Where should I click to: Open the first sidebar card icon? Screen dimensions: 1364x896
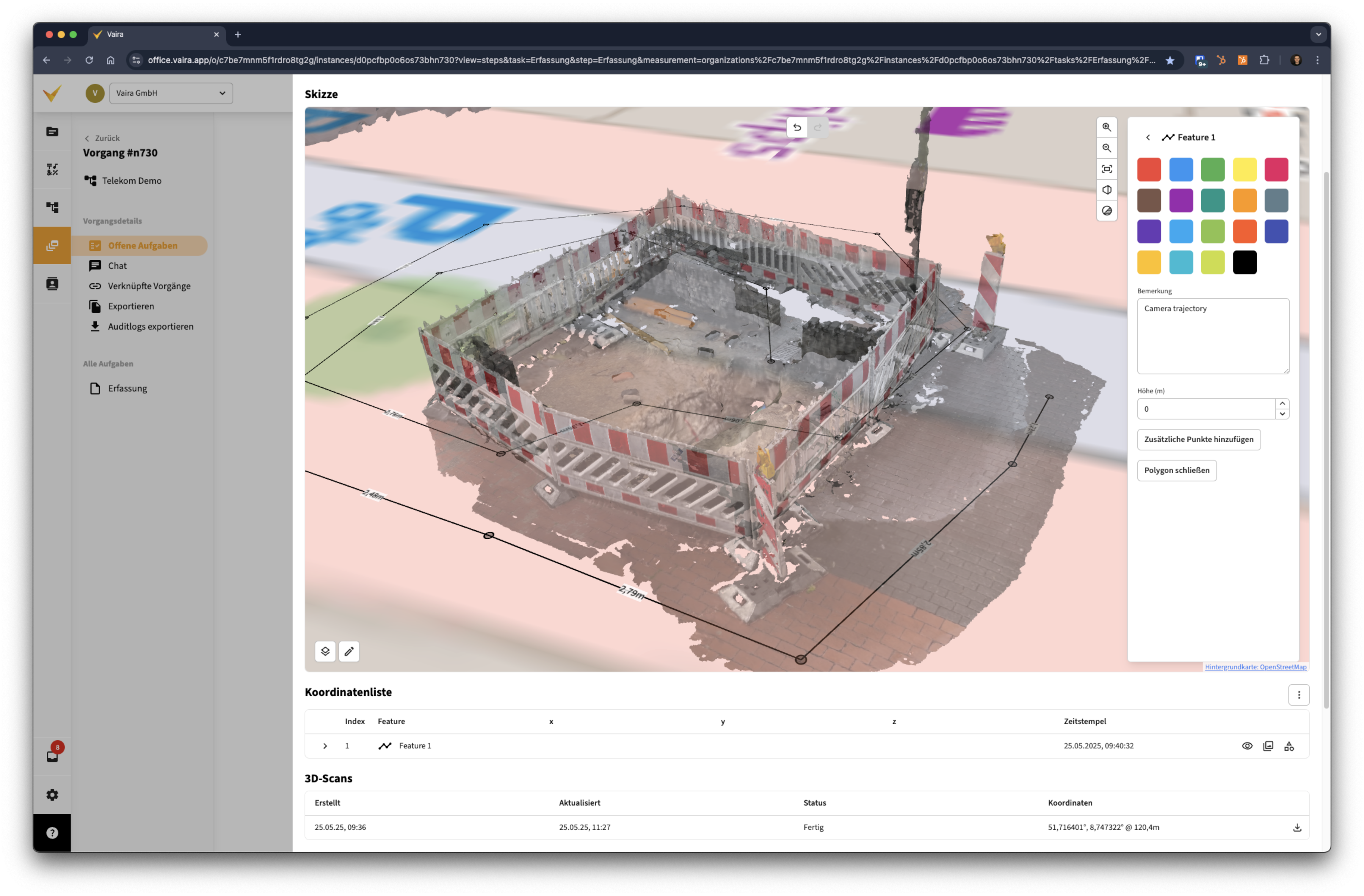click(x=52, y=132)
